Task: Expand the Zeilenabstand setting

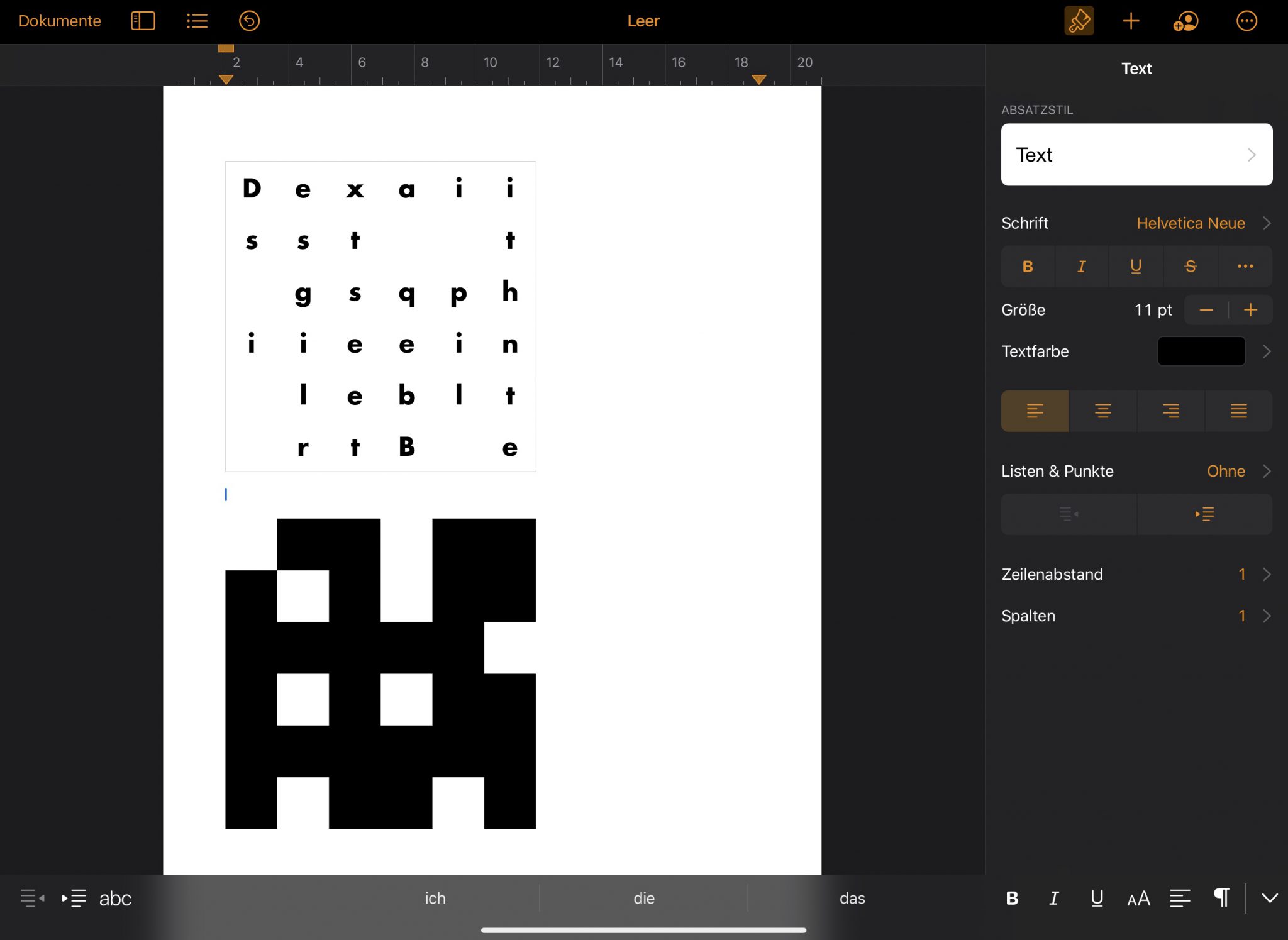Action: (1136, 574)
